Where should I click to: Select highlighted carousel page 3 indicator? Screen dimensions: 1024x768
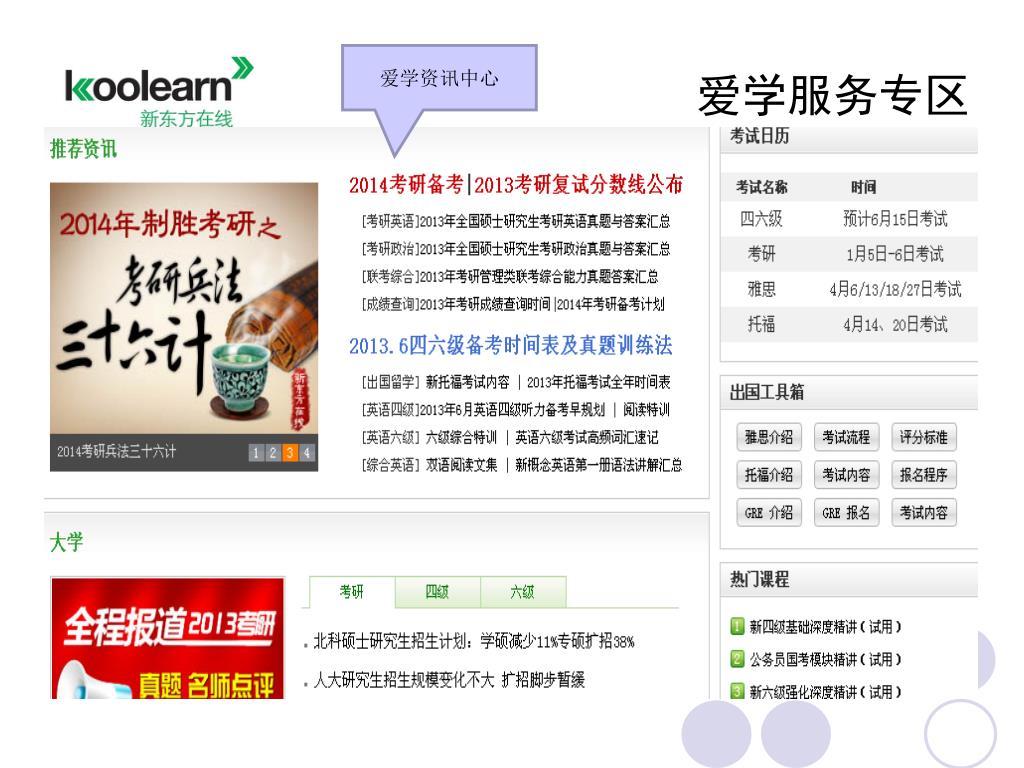[x=290, y=453]
